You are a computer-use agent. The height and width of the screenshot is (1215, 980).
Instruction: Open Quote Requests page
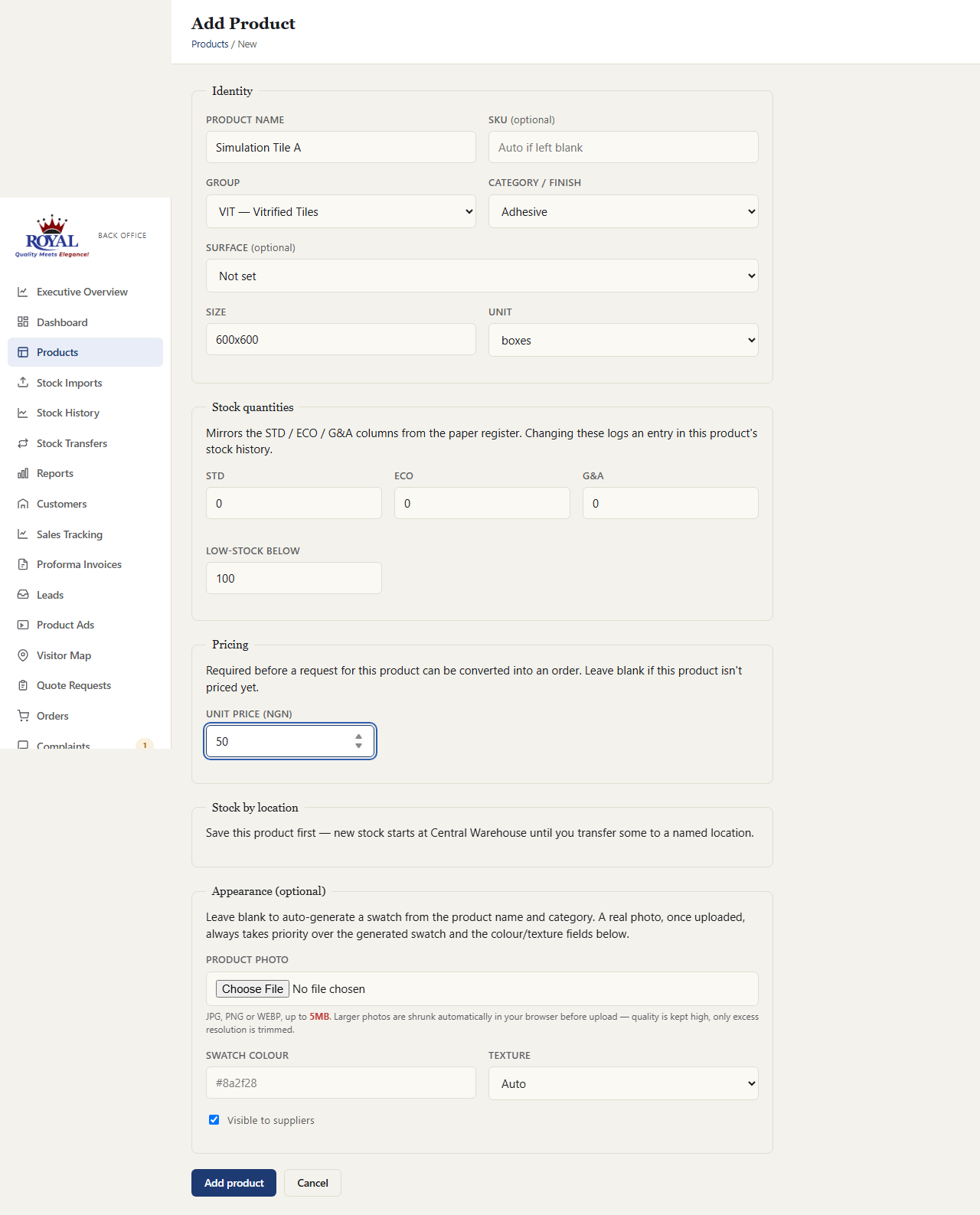(x=85, y=685)
